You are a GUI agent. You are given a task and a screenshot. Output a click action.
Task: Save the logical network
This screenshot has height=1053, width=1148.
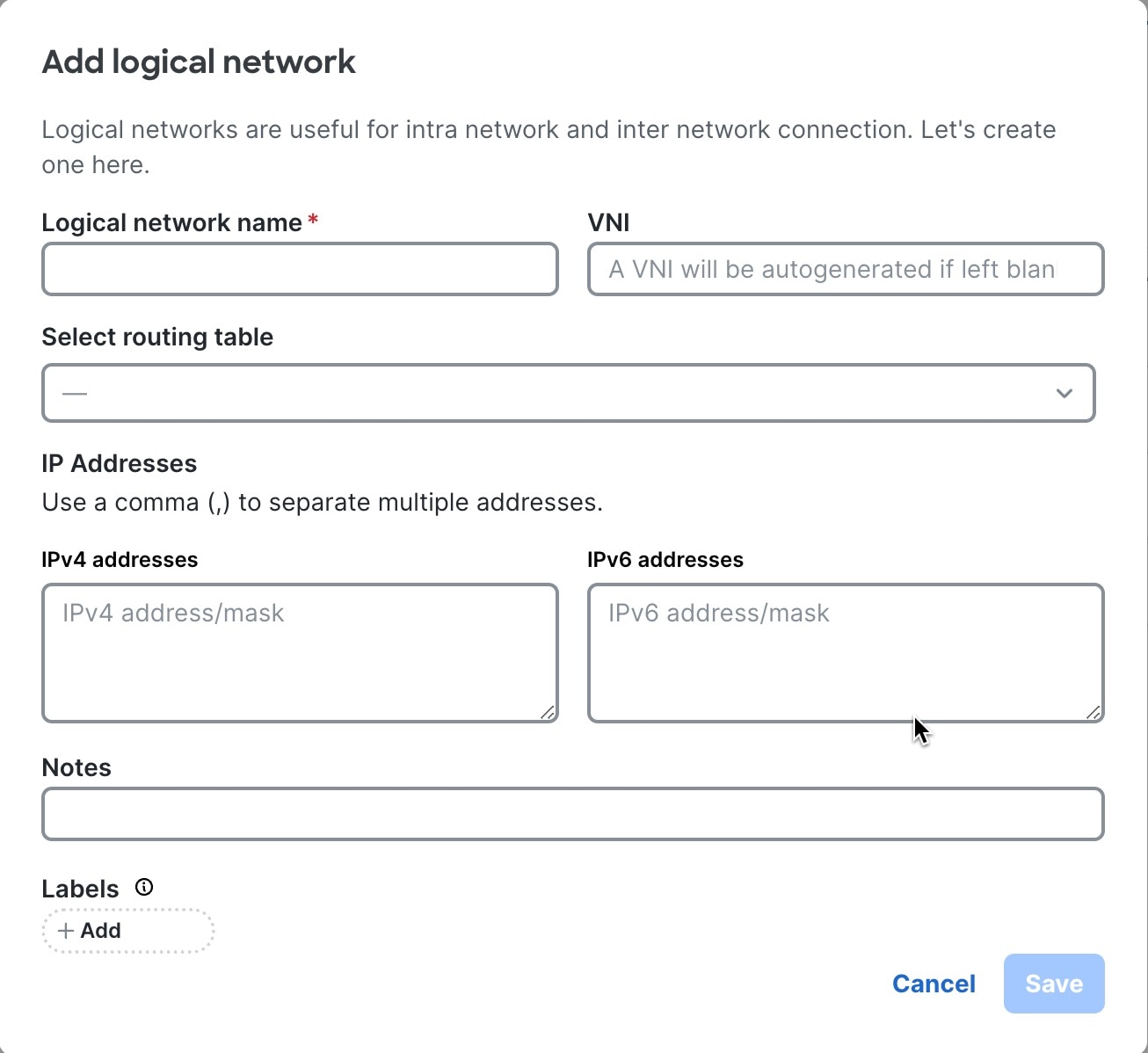click(1054, 984)
